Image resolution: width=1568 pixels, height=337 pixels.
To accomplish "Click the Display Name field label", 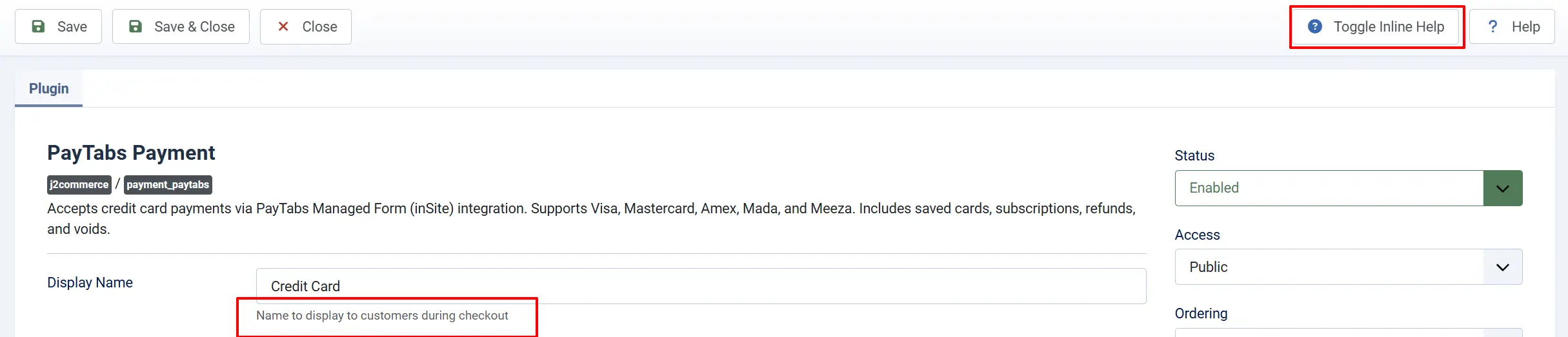I will tap(90, 282).
